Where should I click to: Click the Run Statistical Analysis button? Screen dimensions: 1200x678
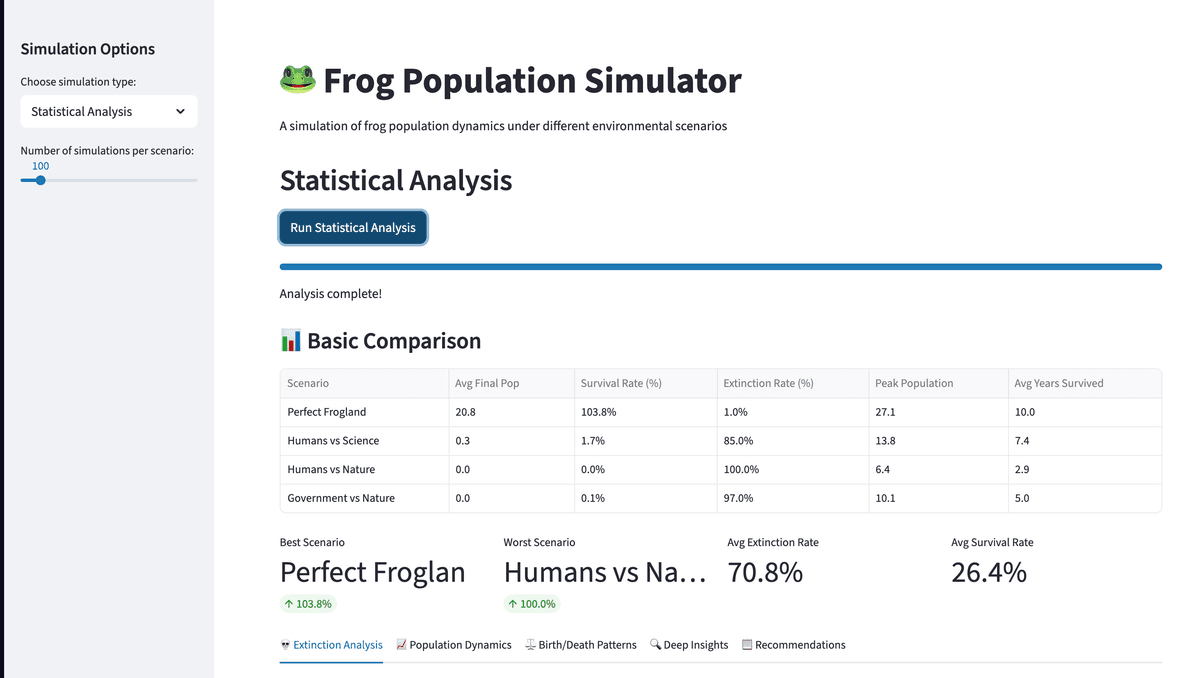coord(353,227)
